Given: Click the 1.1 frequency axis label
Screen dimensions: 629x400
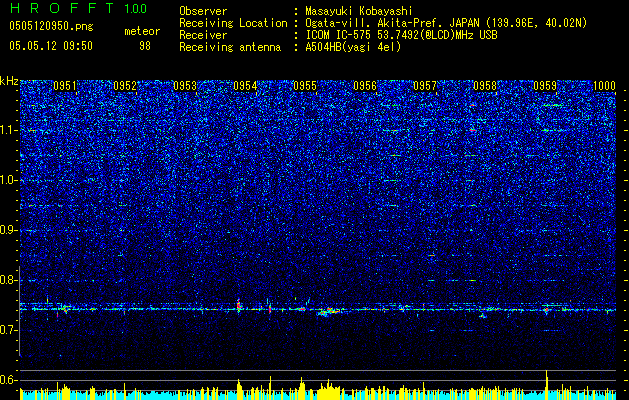Looking at the screenshot, I should (8, 130).
